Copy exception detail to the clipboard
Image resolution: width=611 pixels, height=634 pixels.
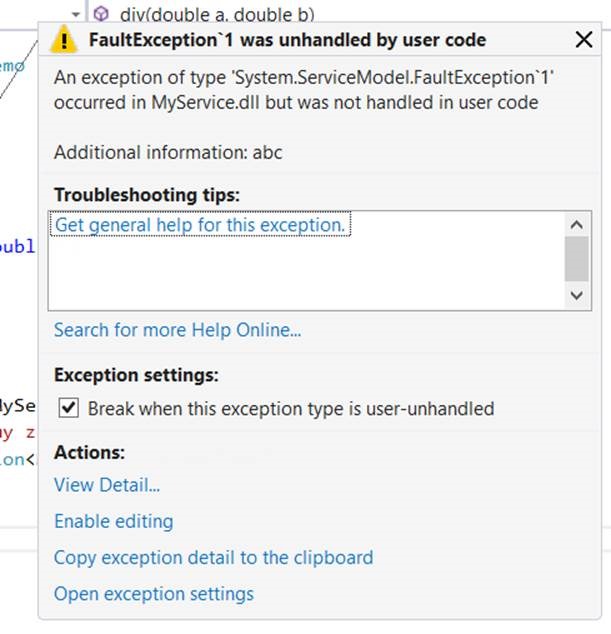(x=213, y=558)
